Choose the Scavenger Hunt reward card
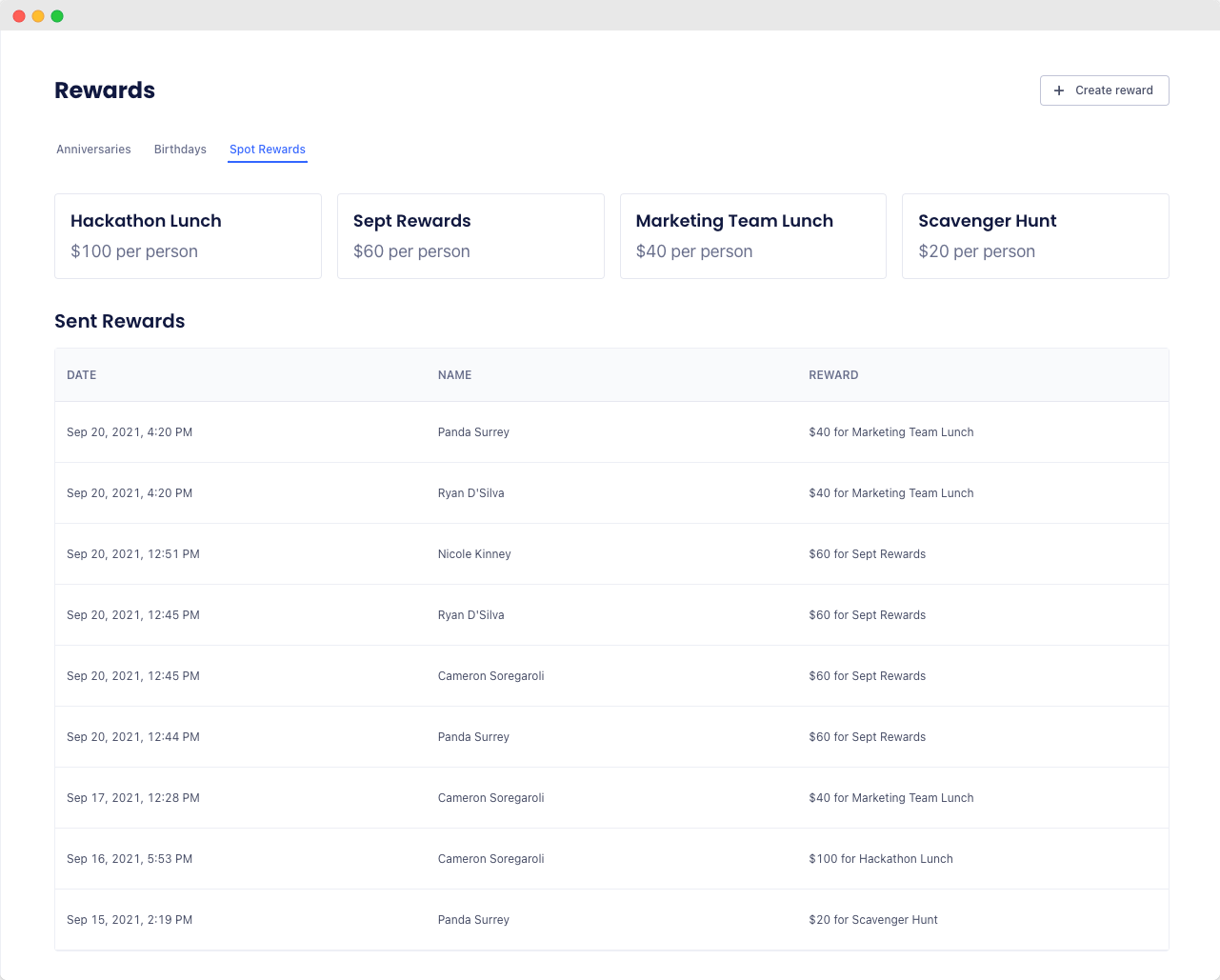 click(1035, 236)
